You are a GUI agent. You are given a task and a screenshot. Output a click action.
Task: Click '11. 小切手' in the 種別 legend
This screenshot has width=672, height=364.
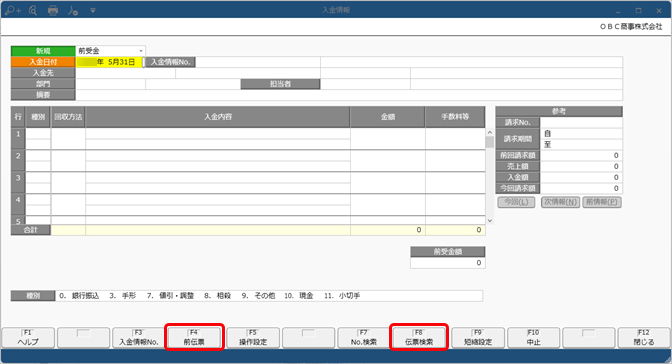point(342,296)
